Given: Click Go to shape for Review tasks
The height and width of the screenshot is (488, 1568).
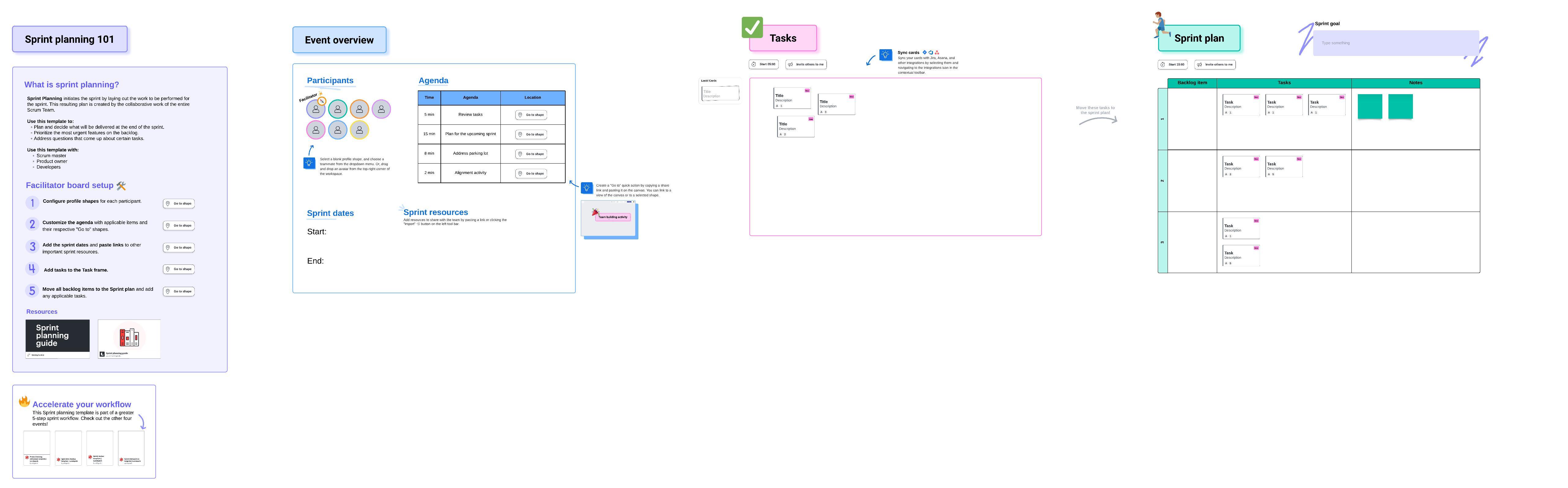Looking at the screenshot, I should click(x=531, y=115).
